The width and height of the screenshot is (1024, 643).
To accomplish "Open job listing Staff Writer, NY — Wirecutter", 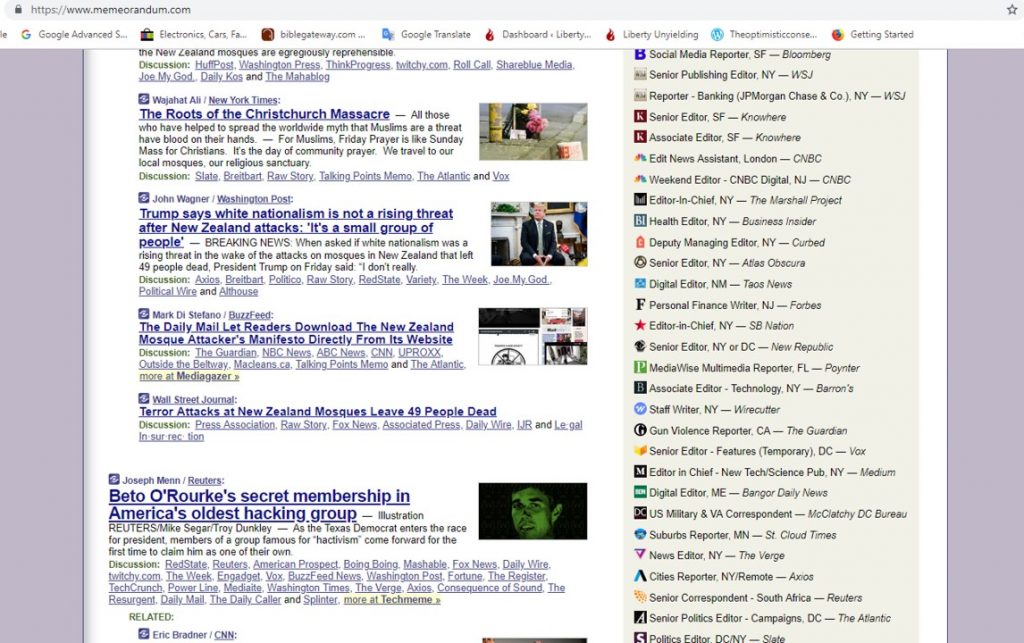I will pos(714,410).
